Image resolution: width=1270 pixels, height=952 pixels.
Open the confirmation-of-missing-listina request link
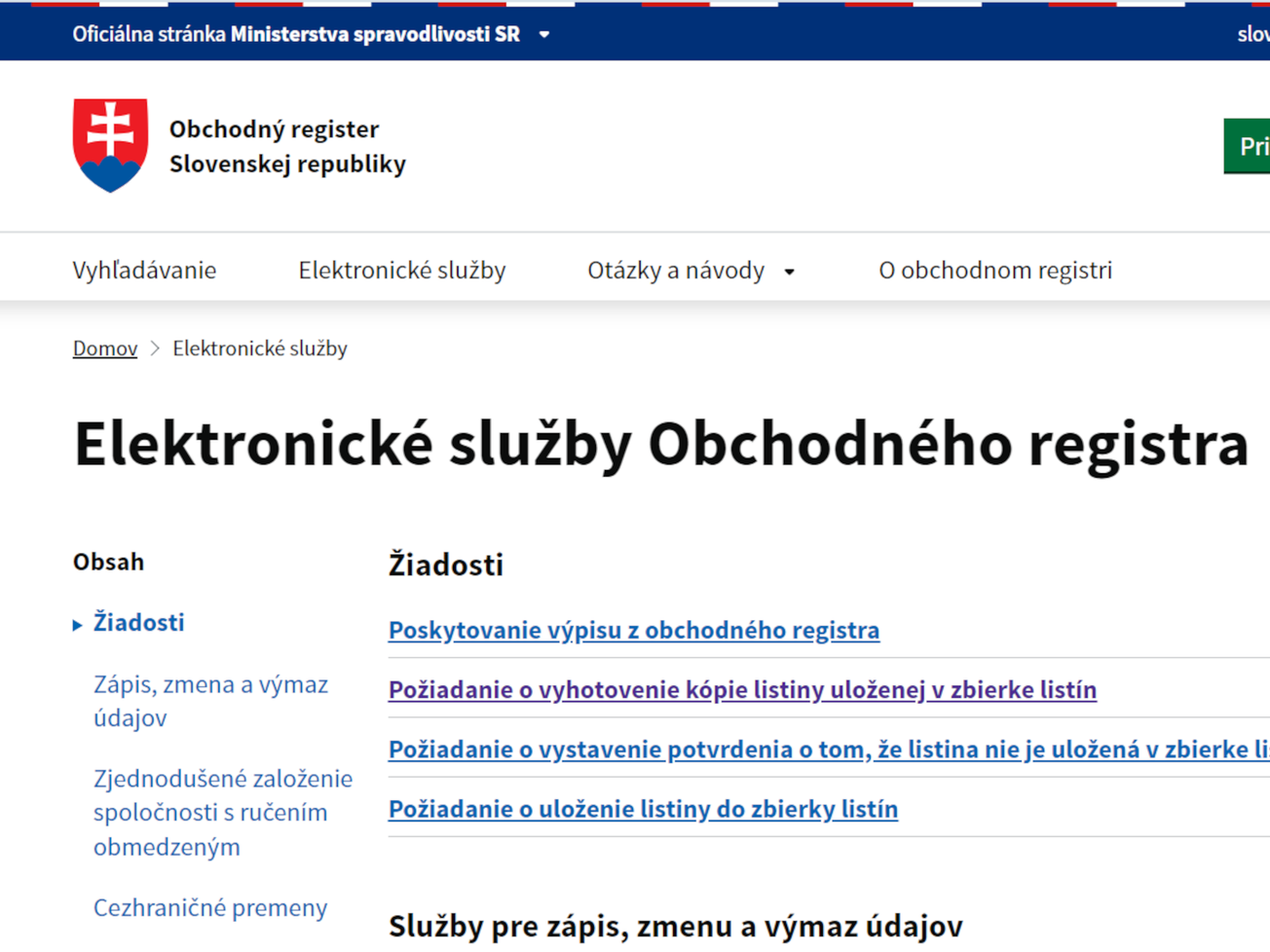tap(826, 749)
